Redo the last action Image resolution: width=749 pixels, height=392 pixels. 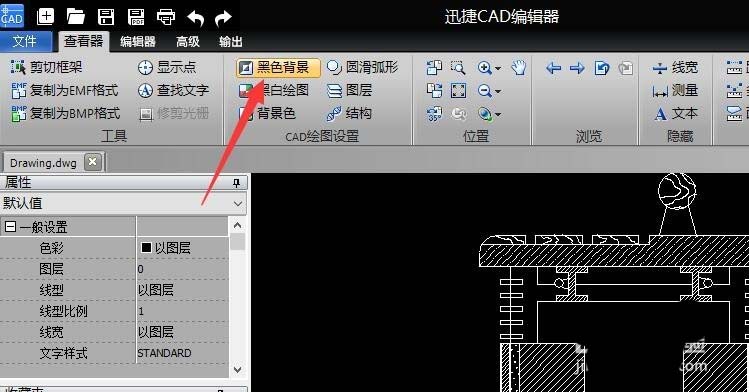coord(223,18)
